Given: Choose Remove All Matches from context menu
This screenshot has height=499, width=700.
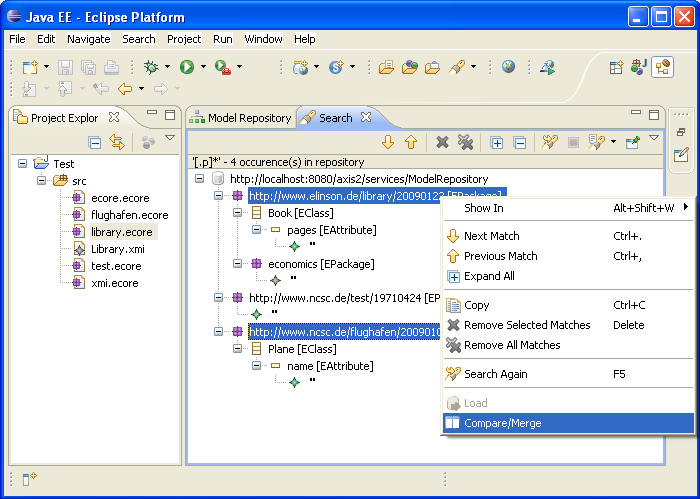Looking at the screenshot, I should (x=568, y=345).
